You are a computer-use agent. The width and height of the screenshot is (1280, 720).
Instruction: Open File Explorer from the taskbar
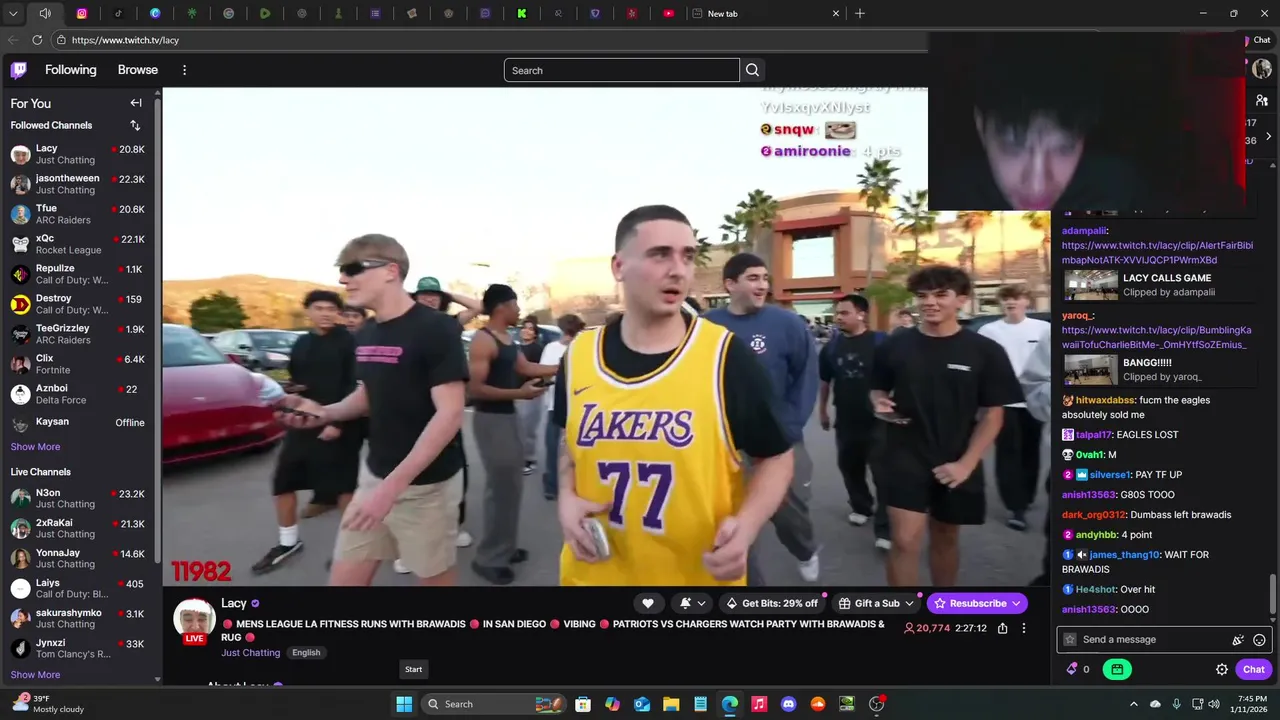pos(671,704)
